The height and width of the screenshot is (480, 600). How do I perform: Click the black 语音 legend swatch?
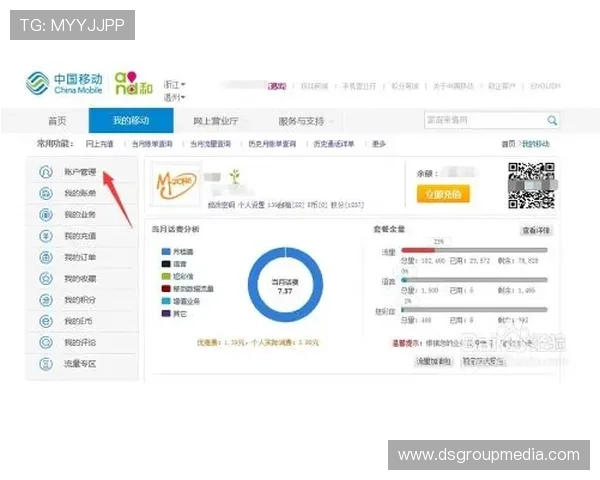[166, 264]
